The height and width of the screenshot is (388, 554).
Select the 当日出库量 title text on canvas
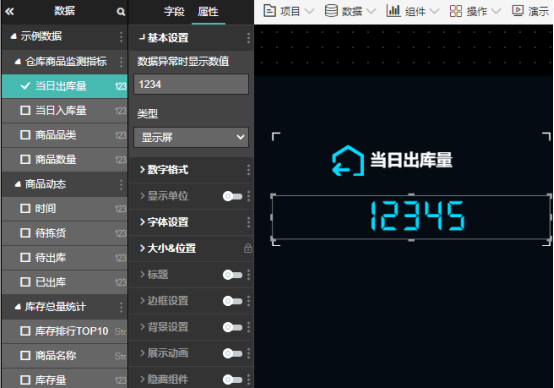point(411,160)
